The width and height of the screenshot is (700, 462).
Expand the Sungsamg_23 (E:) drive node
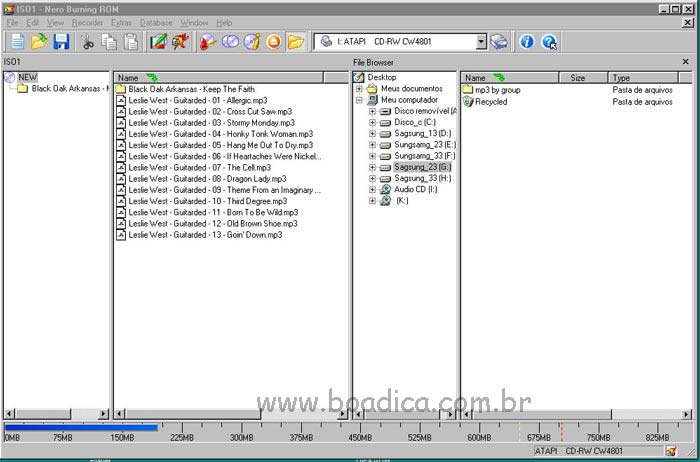pyautogui.click(x=372, y=145)
